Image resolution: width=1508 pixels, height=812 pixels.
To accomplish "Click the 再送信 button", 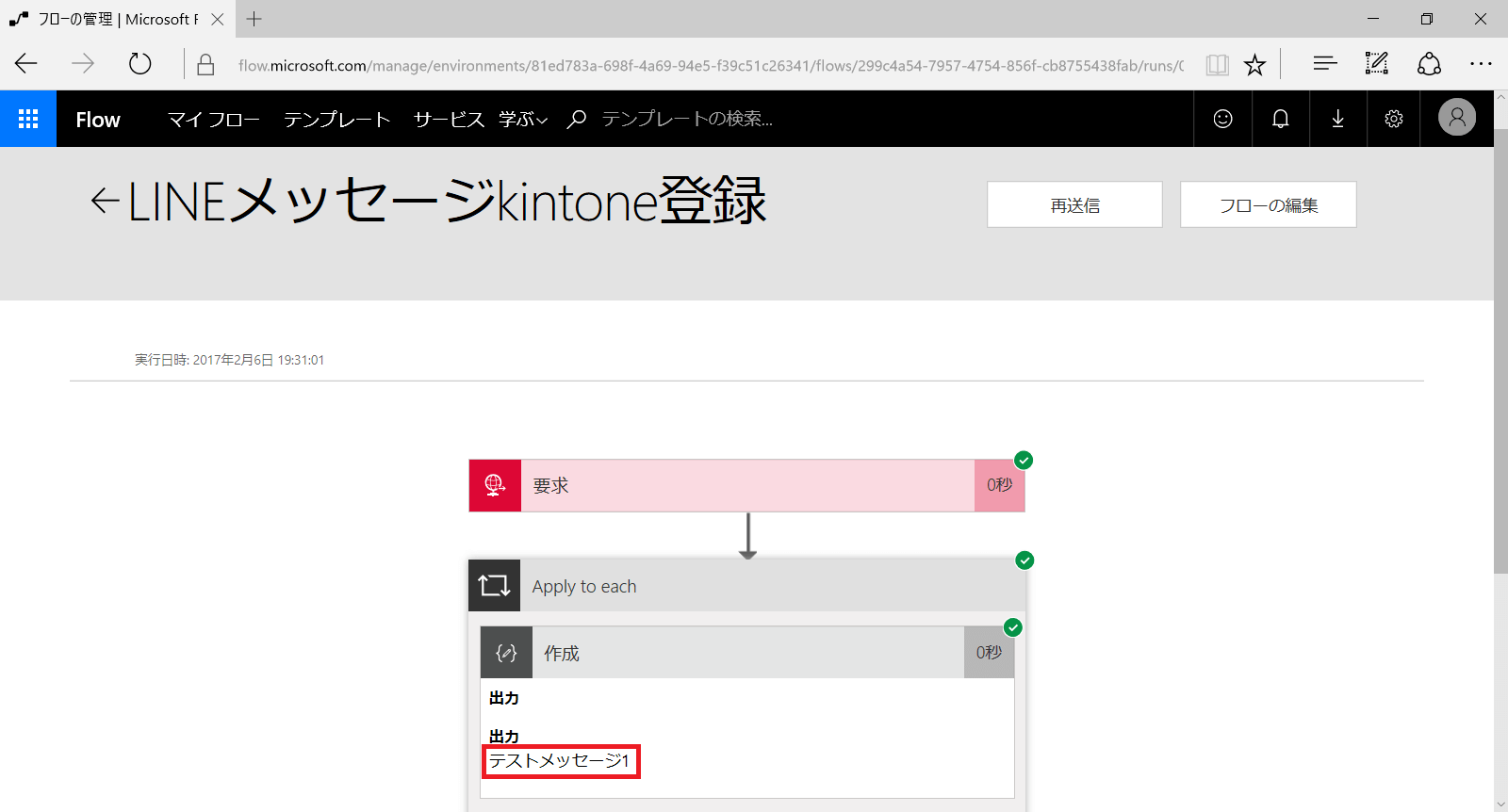I will (x=1074, y=204).
